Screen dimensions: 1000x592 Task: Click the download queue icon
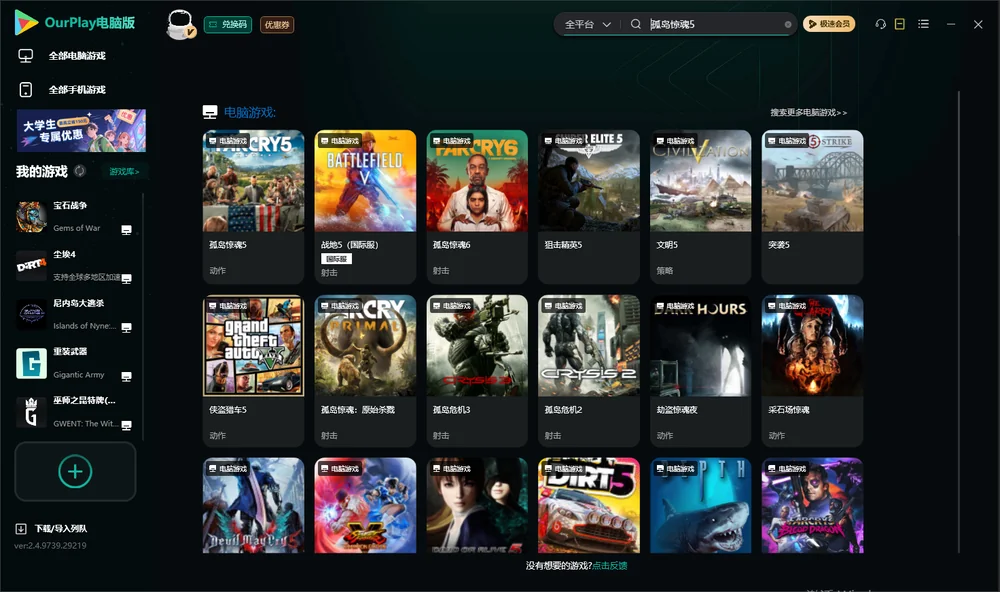21,529
